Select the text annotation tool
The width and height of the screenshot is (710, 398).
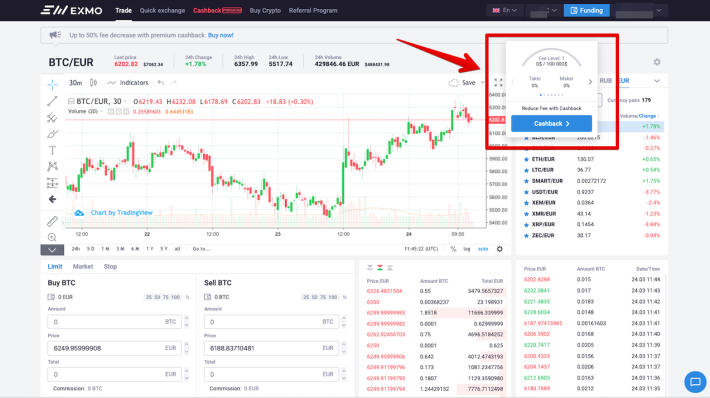pyautogui.click(x=53, y=150)
